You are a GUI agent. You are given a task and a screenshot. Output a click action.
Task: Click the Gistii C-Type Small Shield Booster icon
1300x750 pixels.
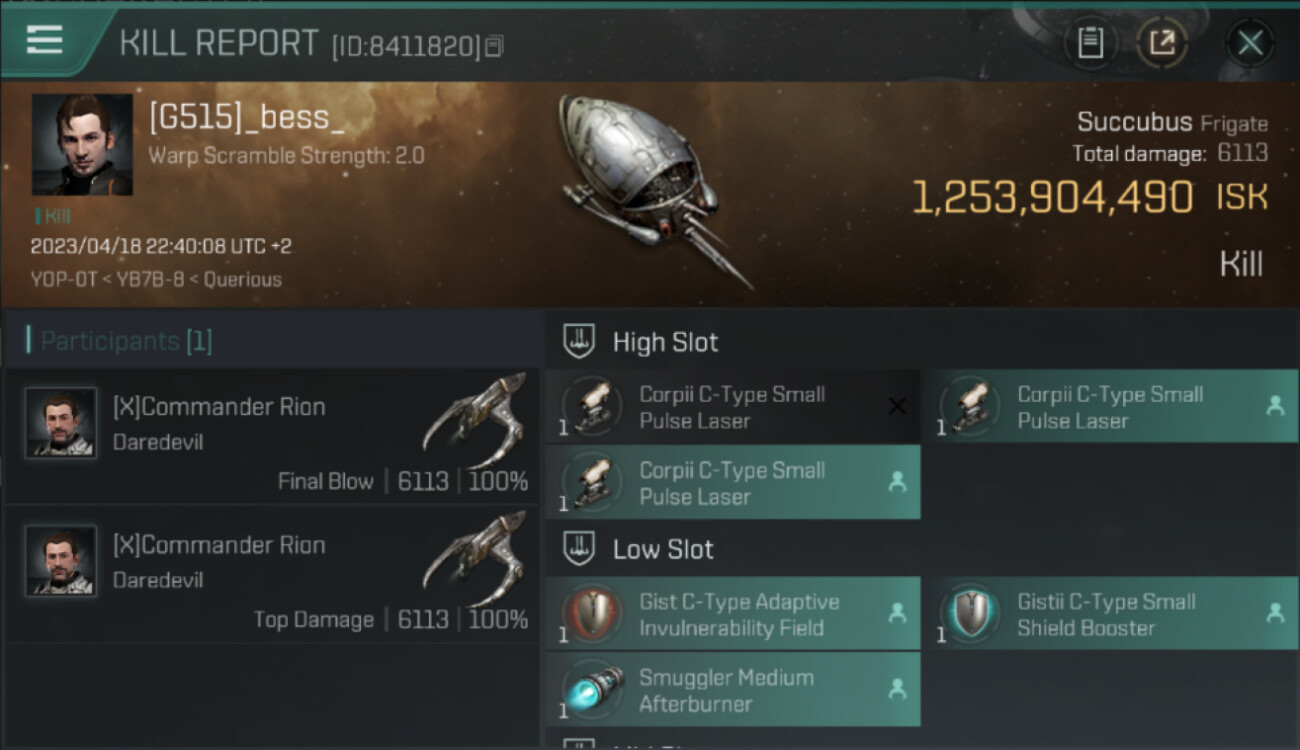tap(970, 613)
